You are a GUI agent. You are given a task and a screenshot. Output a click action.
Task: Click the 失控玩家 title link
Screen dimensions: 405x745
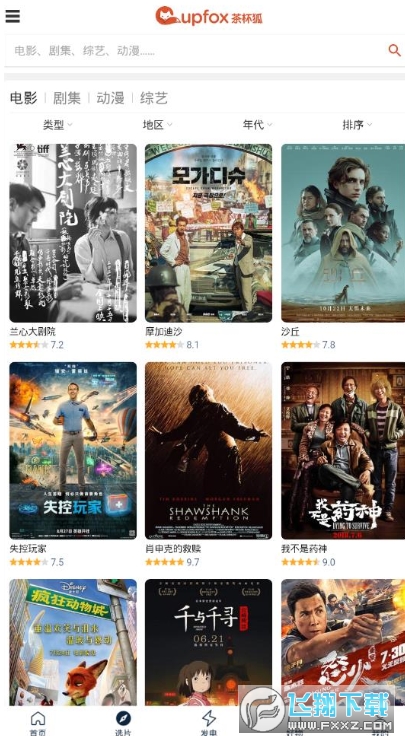click(28, 549)
